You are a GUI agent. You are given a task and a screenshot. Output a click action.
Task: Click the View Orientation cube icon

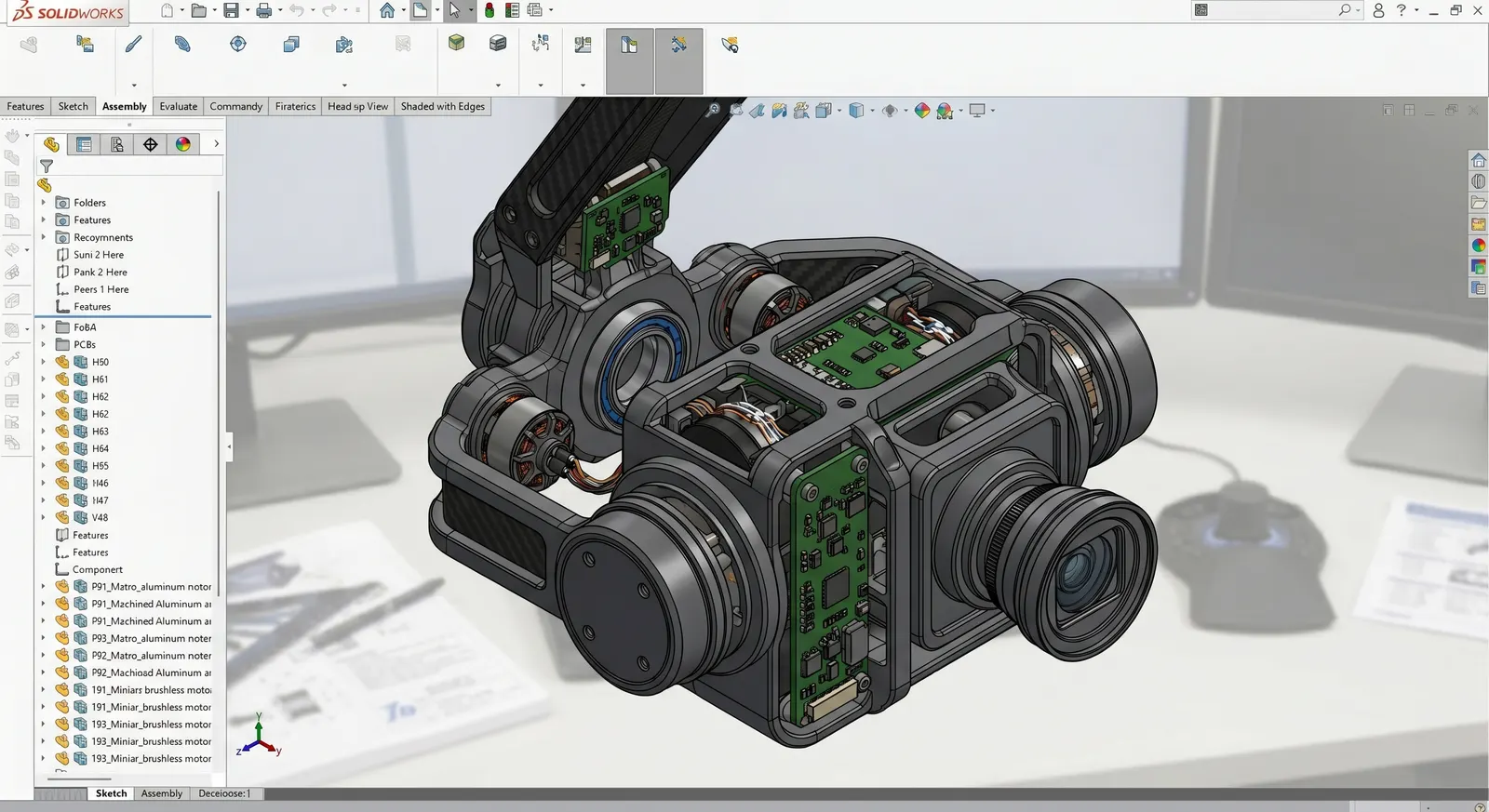pos(823,111)
